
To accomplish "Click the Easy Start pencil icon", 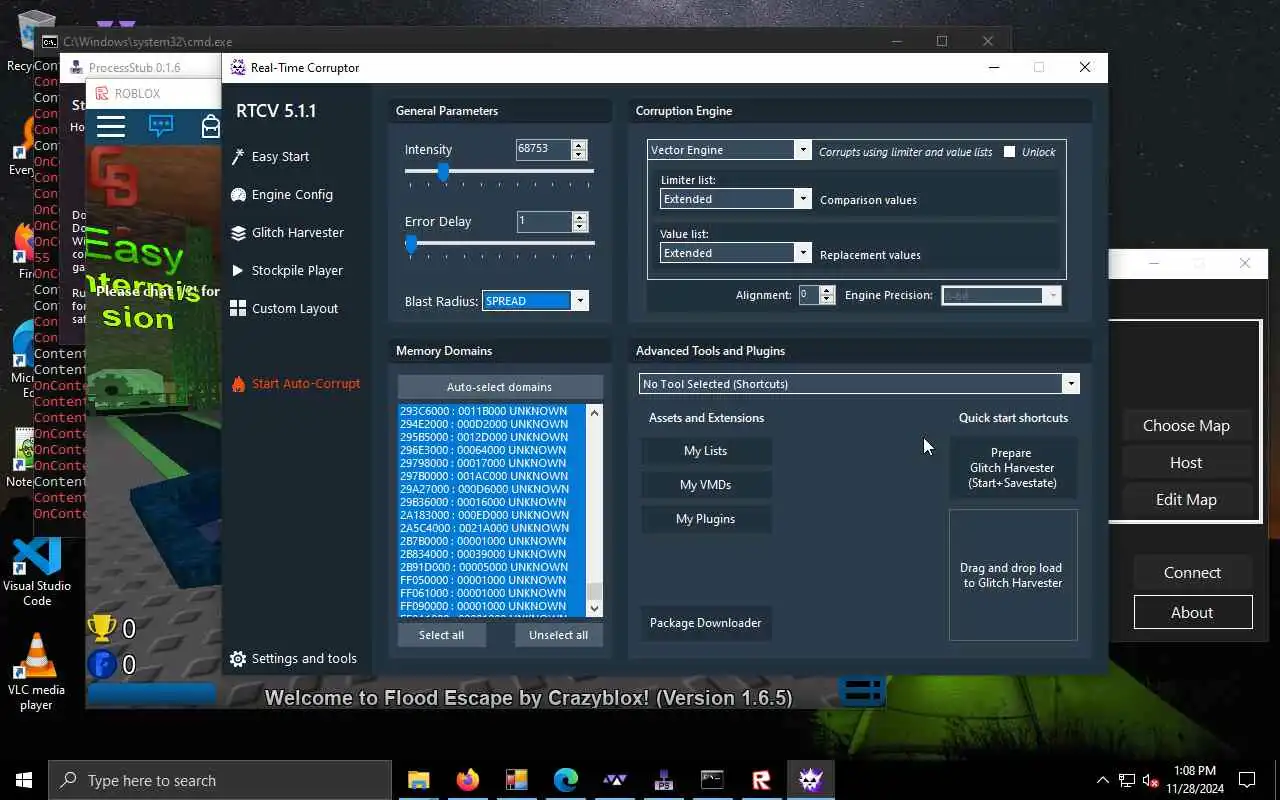I will [x=238, y=157].
